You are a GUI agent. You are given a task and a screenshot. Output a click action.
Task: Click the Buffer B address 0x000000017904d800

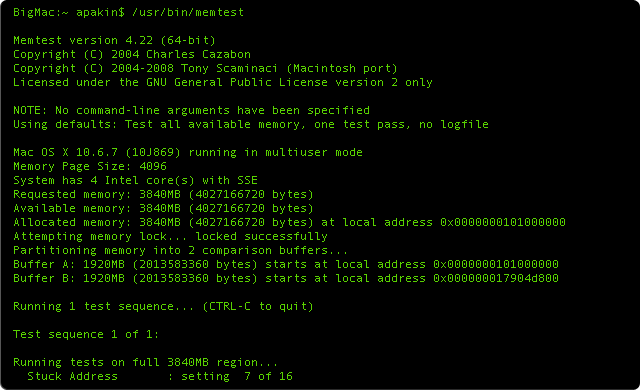point(496,278)
